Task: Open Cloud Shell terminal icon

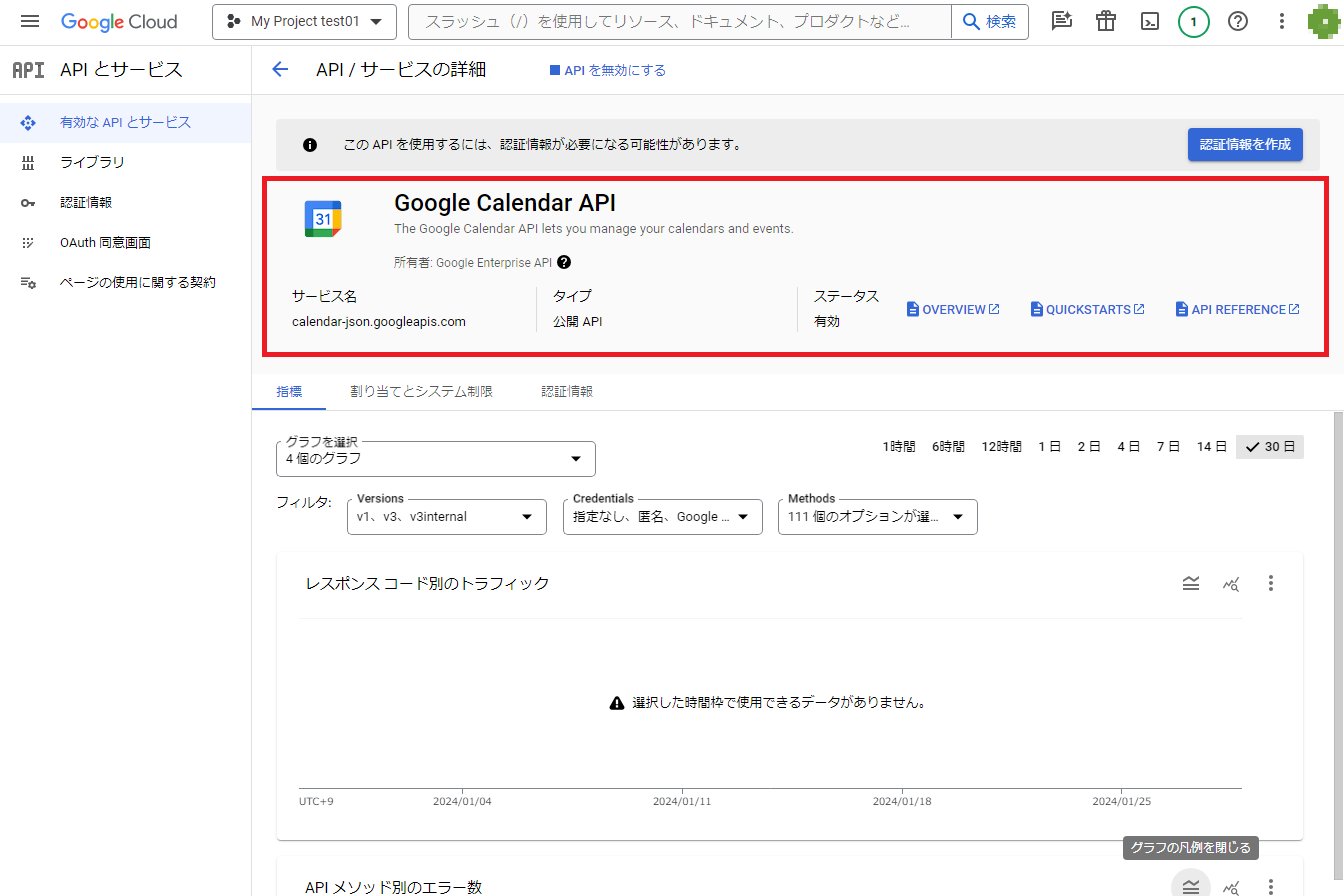Action: point(1150,21)
